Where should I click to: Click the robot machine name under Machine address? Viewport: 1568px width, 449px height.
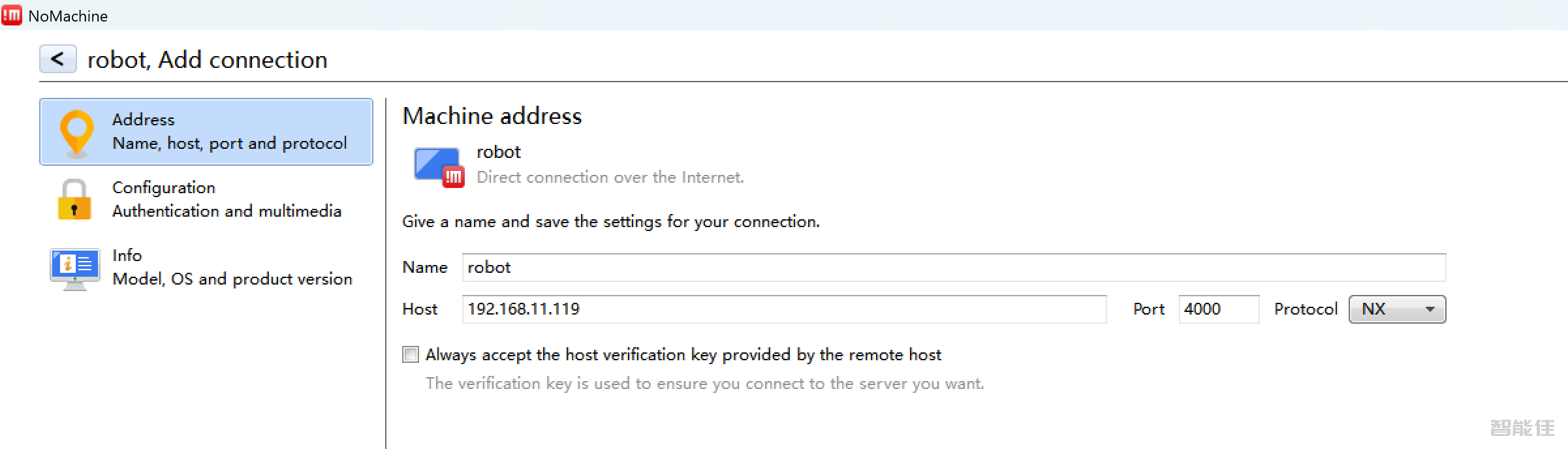499,152
